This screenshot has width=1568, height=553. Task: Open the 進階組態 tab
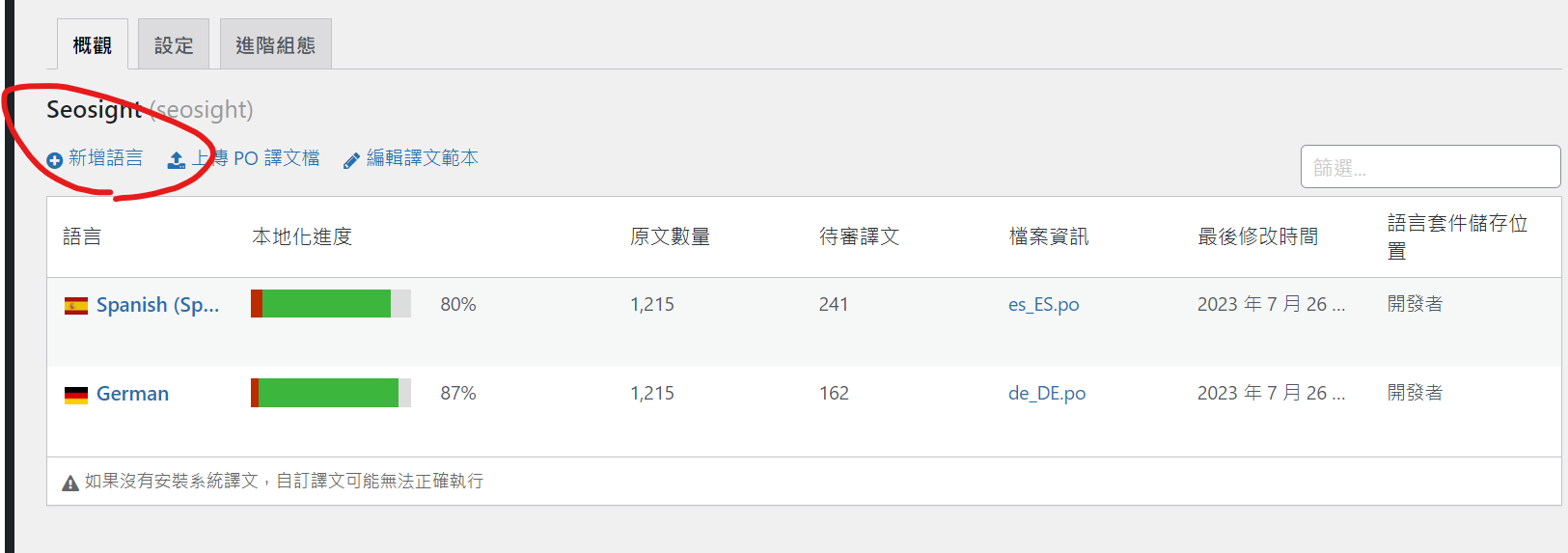275,45
